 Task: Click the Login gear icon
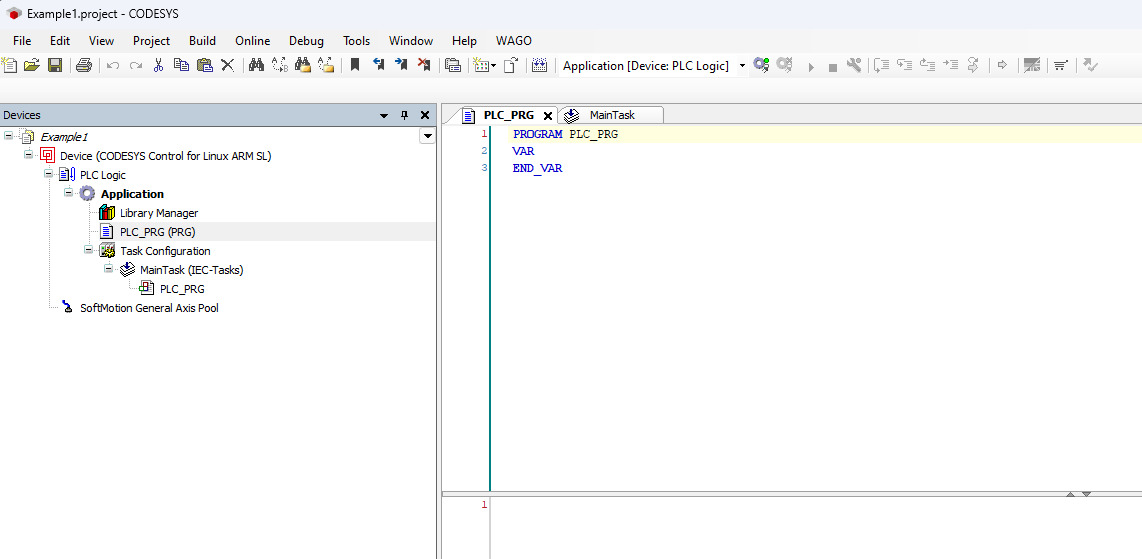(761, 65)
